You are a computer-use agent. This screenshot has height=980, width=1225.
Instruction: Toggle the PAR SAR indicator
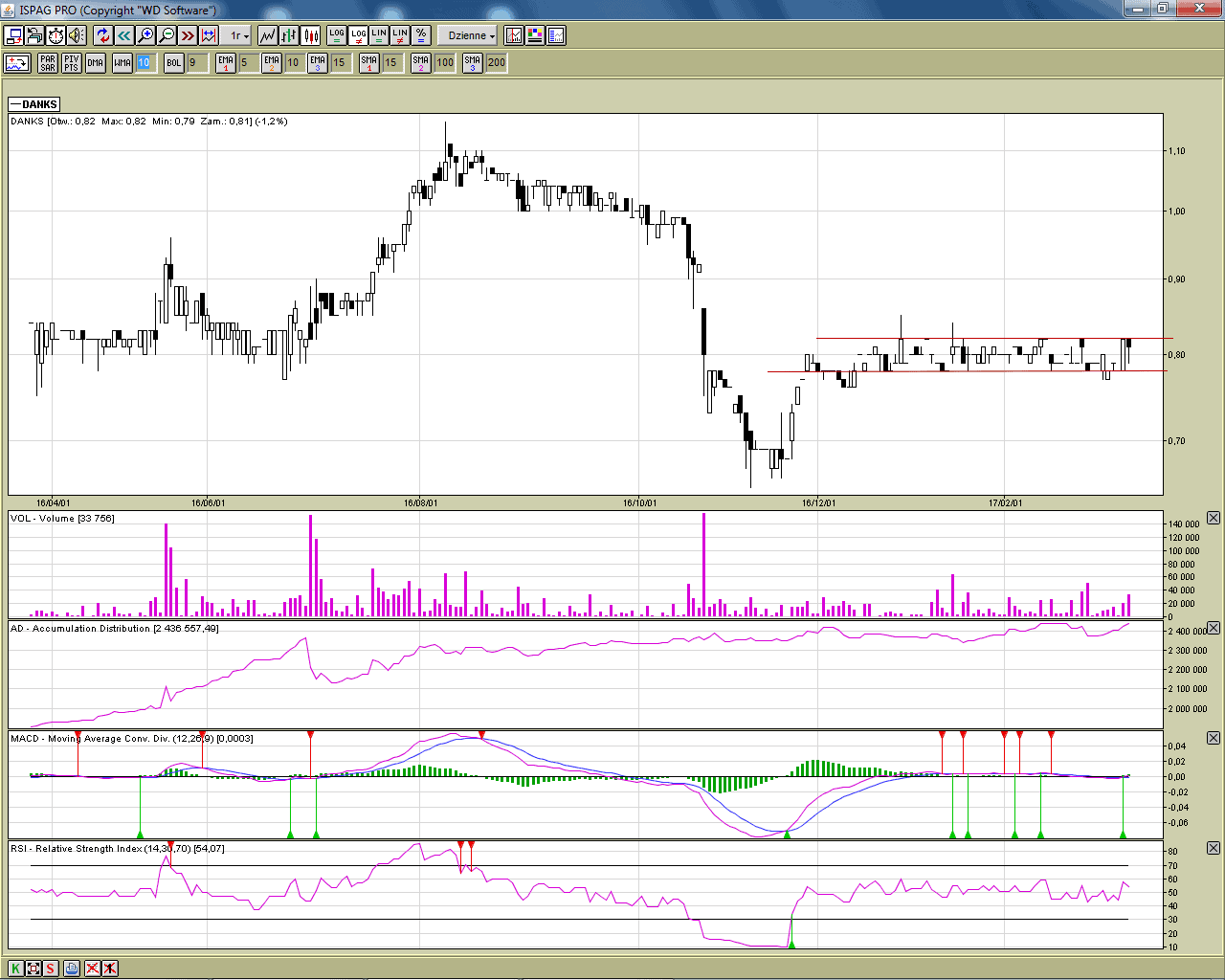click(x=48, y=63)
